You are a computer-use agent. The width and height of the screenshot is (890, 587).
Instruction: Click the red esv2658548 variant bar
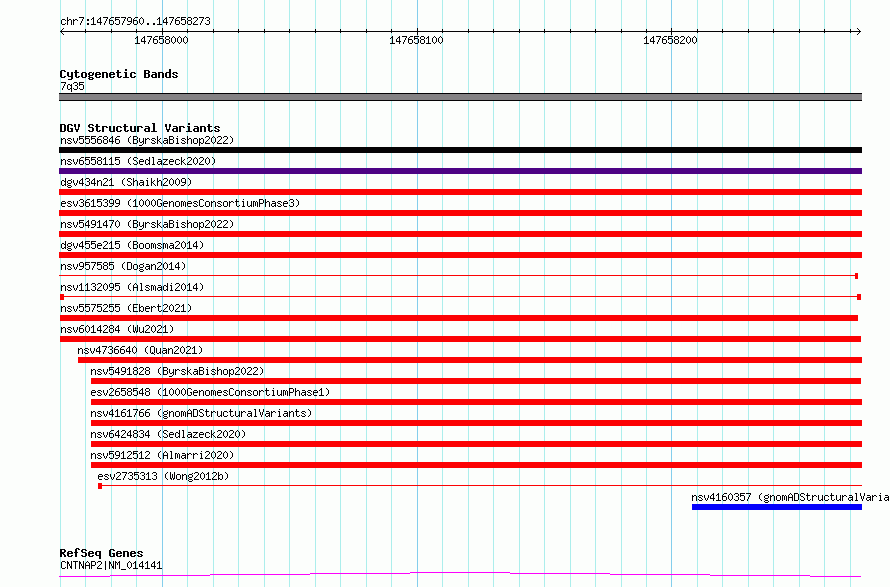(476, 402)
